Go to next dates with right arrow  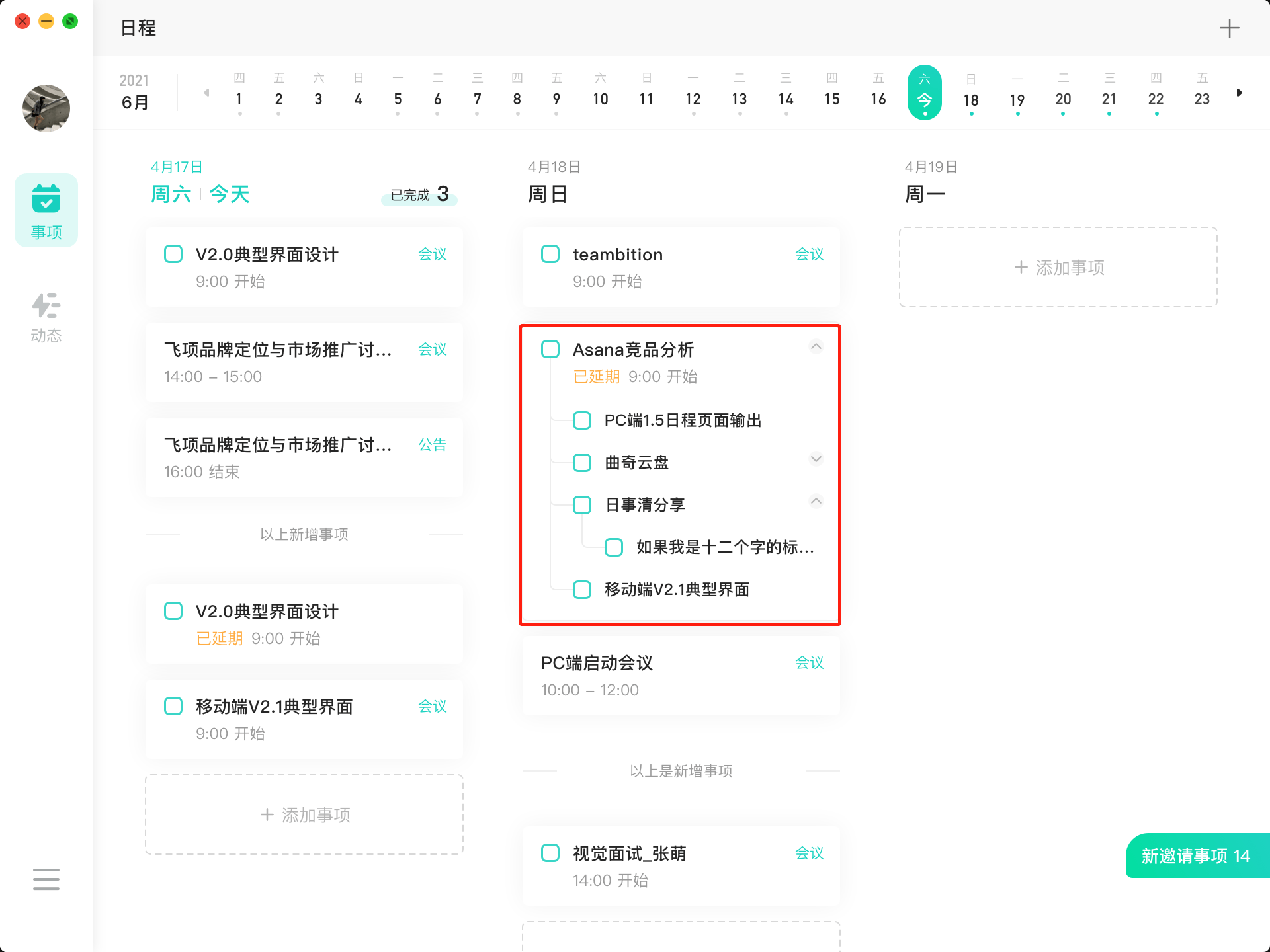coord(1239,93)
